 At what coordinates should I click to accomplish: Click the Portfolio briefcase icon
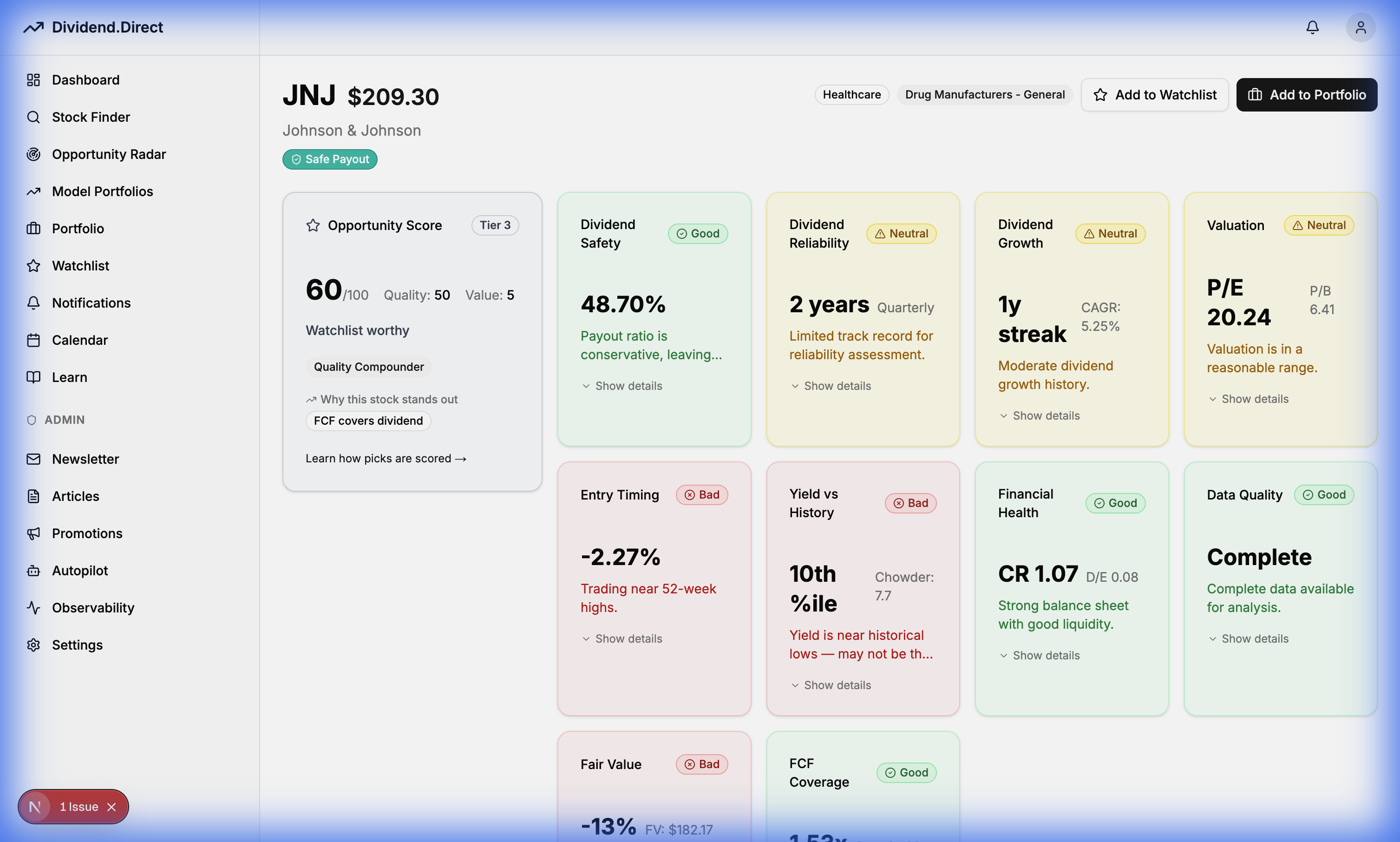tap(33, 228)
